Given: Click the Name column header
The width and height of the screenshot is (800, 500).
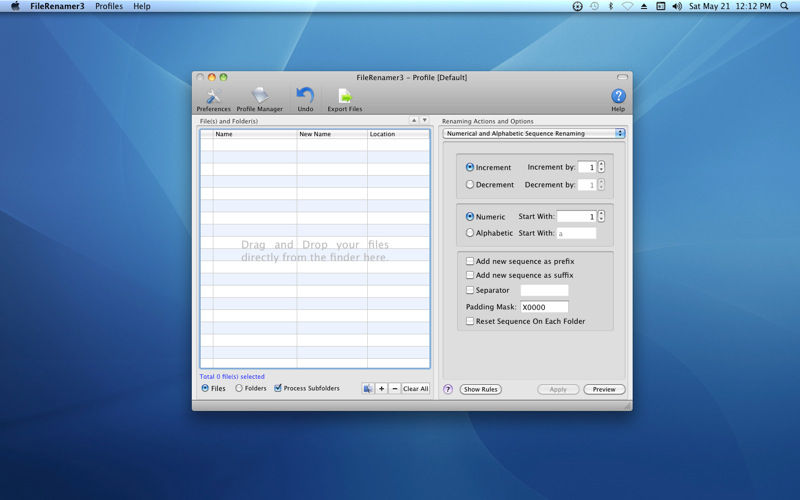Looking at the screenshot, I should (255, 134).
